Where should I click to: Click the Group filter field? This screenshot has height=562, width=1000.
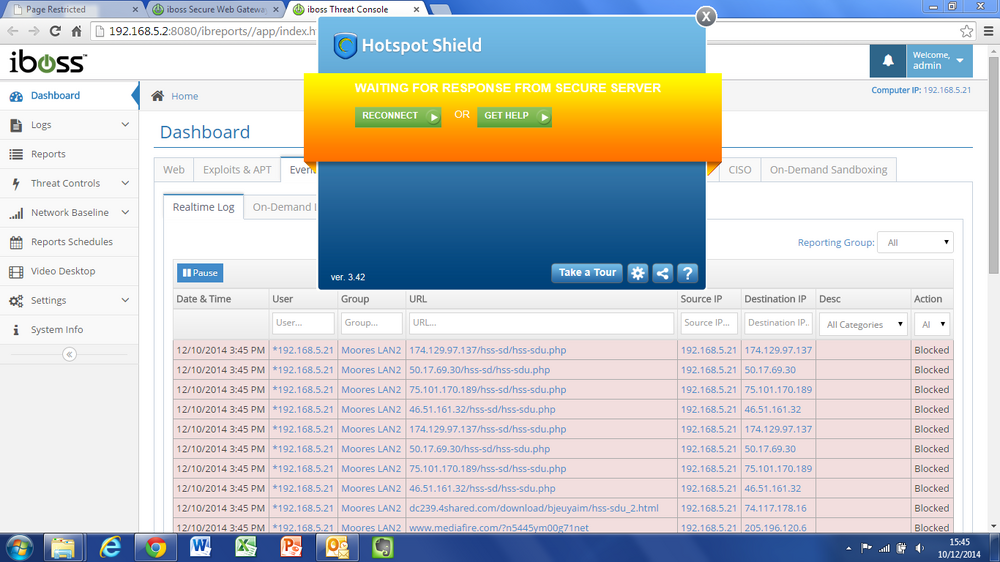click(x=371, y=323)
